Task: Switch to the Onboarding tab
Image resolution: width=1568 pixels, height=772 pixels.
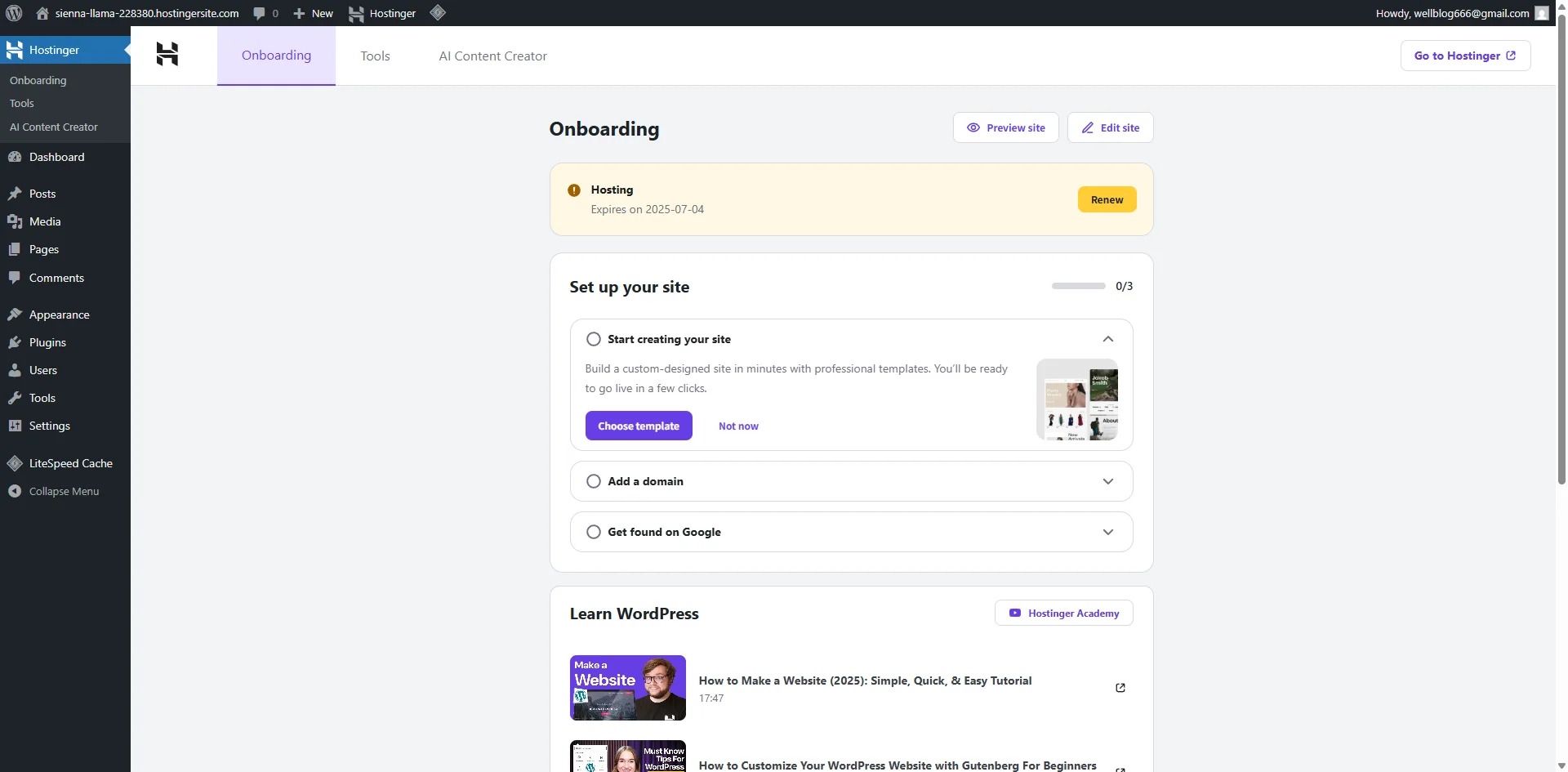Action: pos(276,56)
